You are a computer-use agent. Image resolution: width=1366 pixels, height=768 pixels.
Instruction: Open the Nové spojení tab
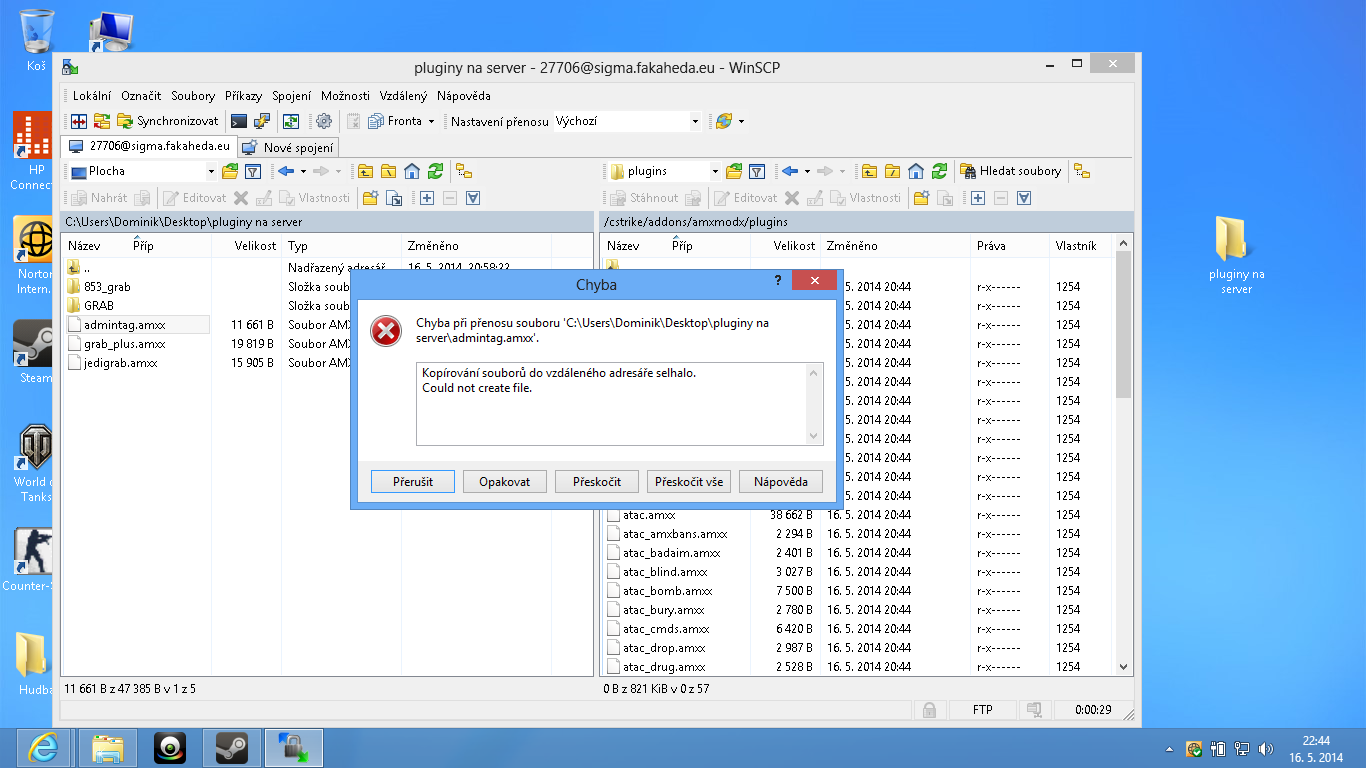288,147
